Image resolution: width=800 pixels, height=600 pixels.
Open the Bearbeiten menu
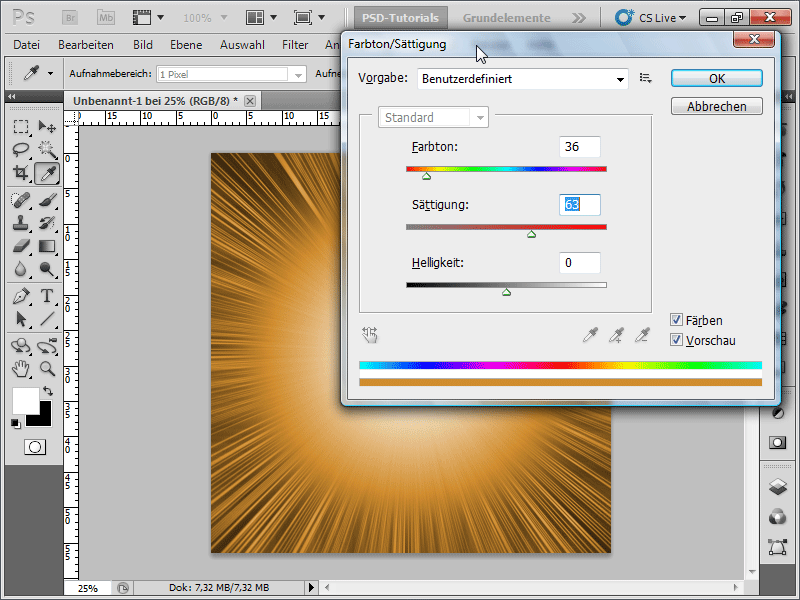click(86, 45)
